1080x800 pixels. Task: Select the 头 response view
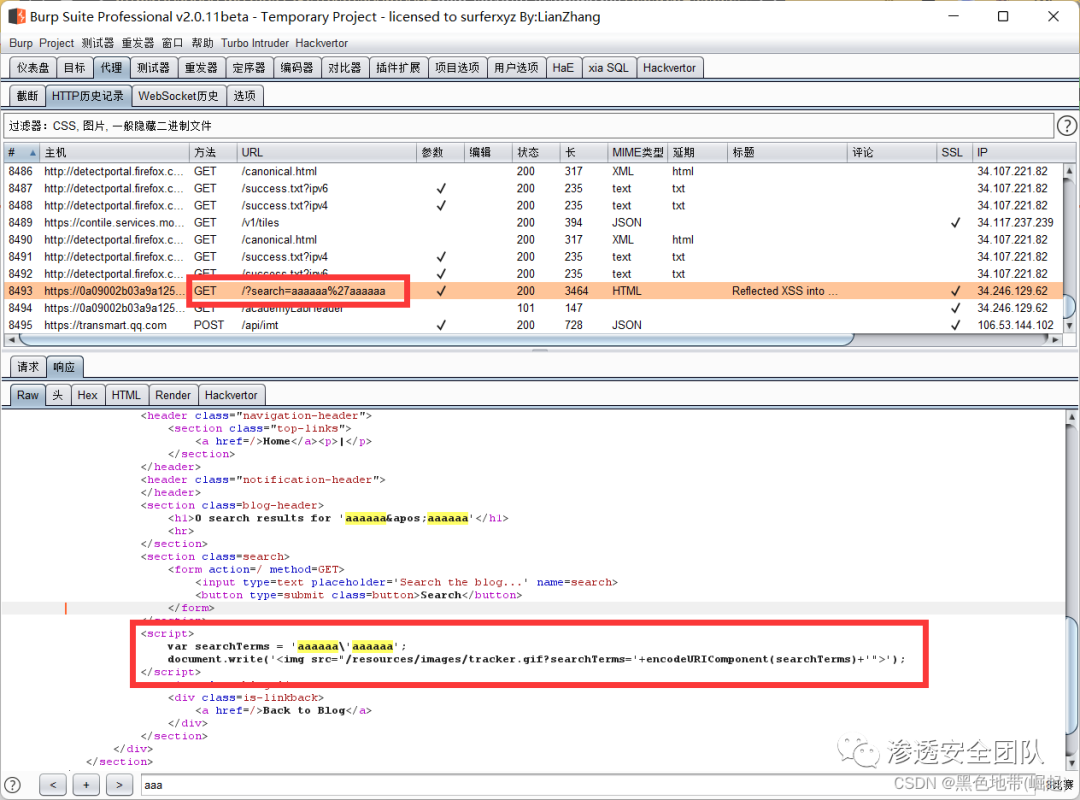pos(58,395)
